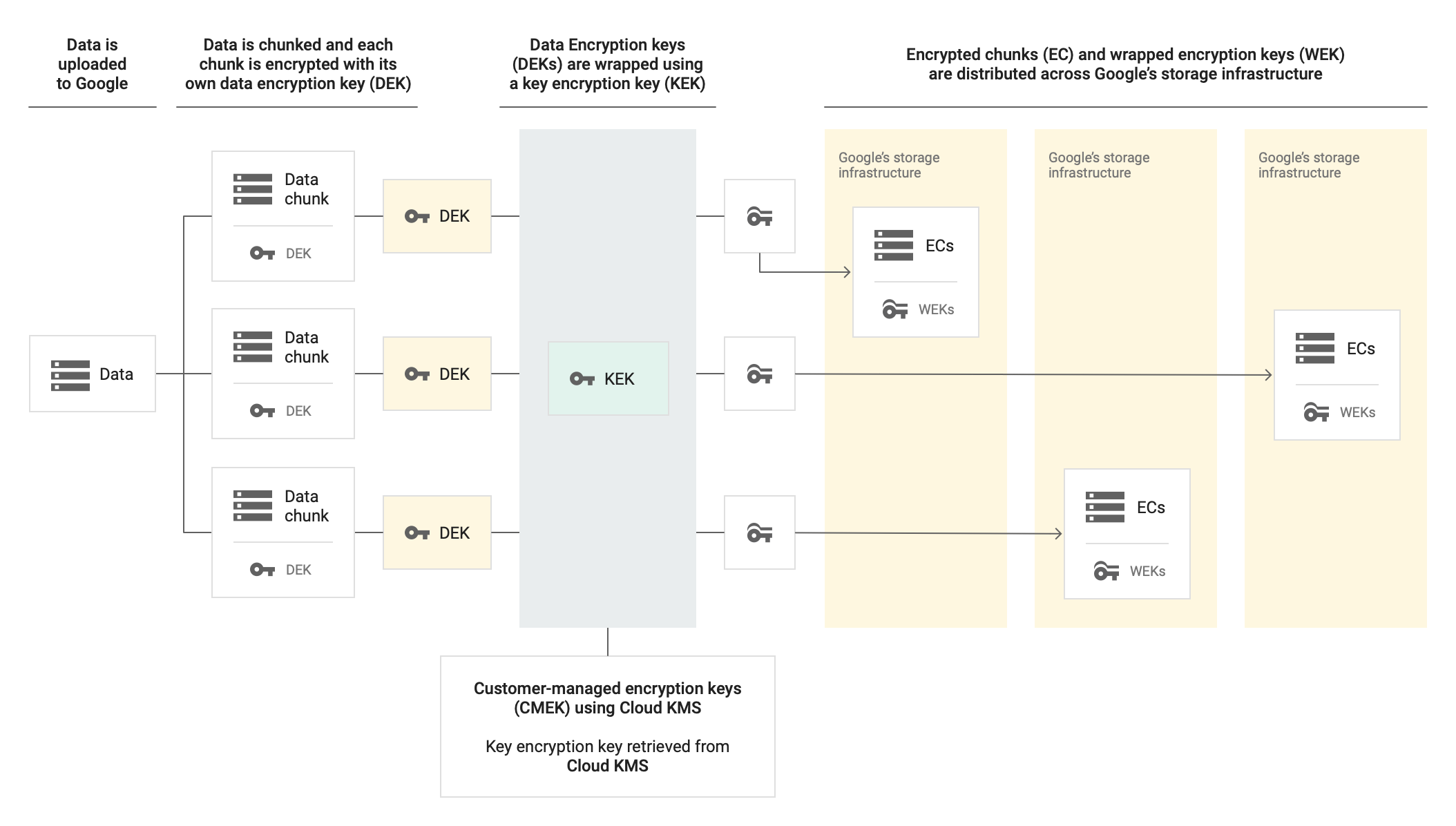Viewport: 1456px width, 826px height.
Task: Click the WEKs icon in top storage
Action: [893, 308]
